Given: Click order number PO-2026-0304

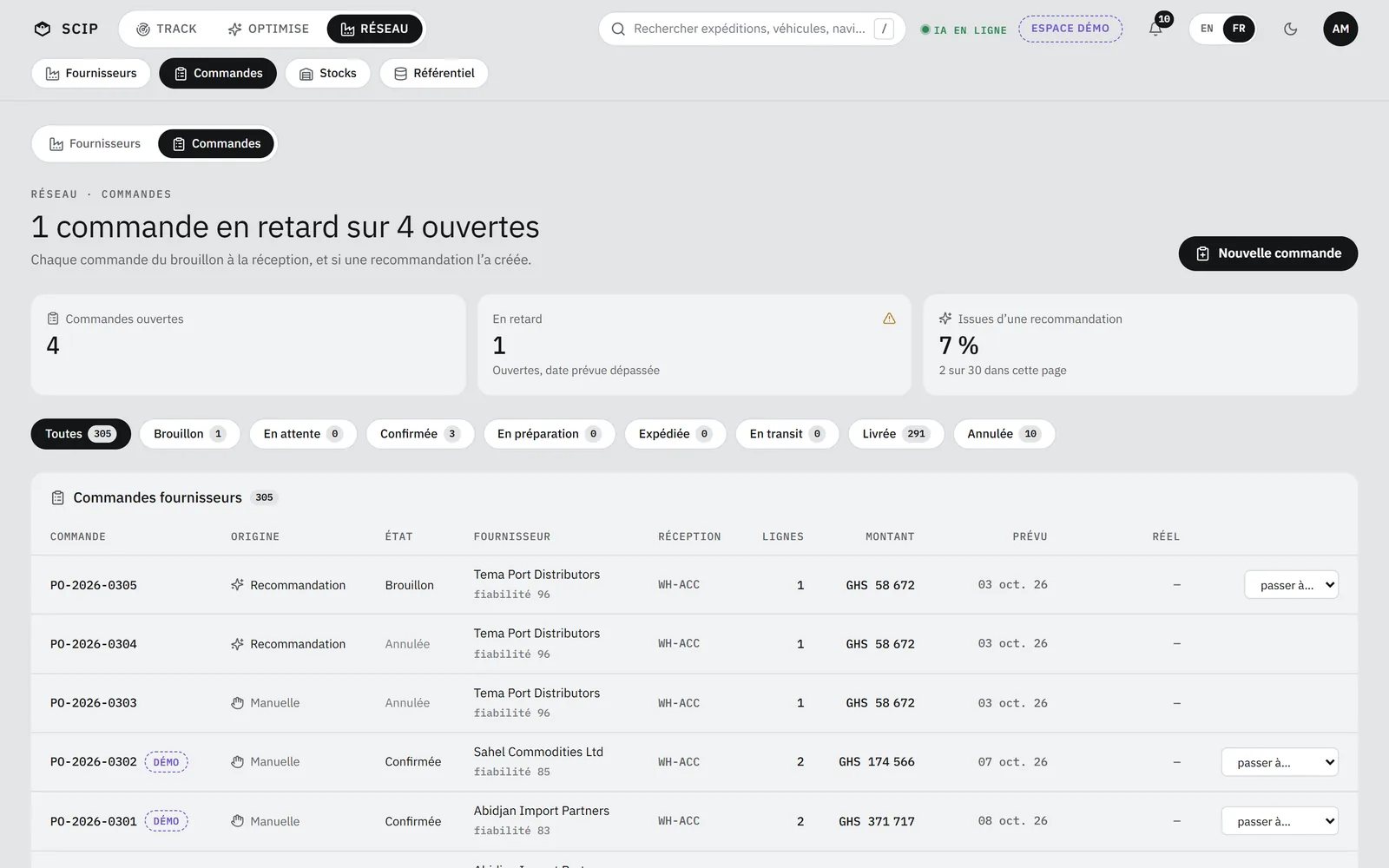Looking at the screenshot, I should pos(94,644).
